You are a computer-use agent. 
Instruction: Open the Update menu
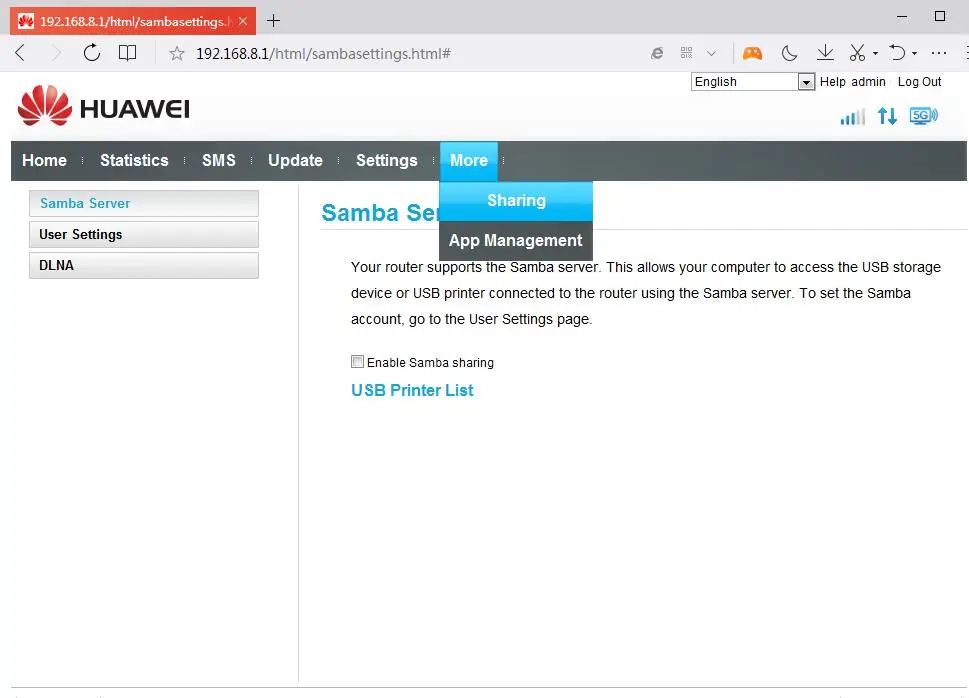[x=295, y=160]
